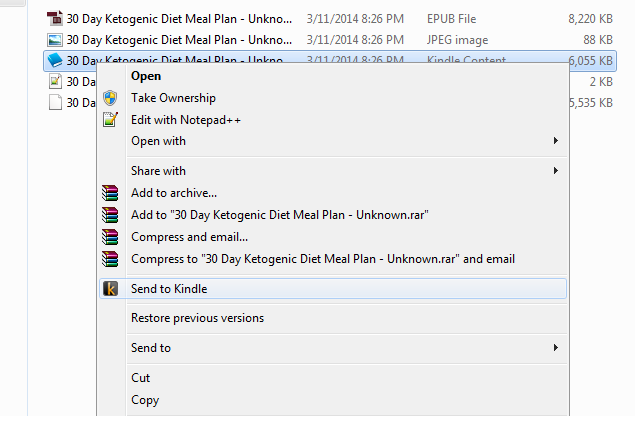The image size is (635, 440).
Task: Expand the Open with submenu arrow
Action: [x=556, y=141]
